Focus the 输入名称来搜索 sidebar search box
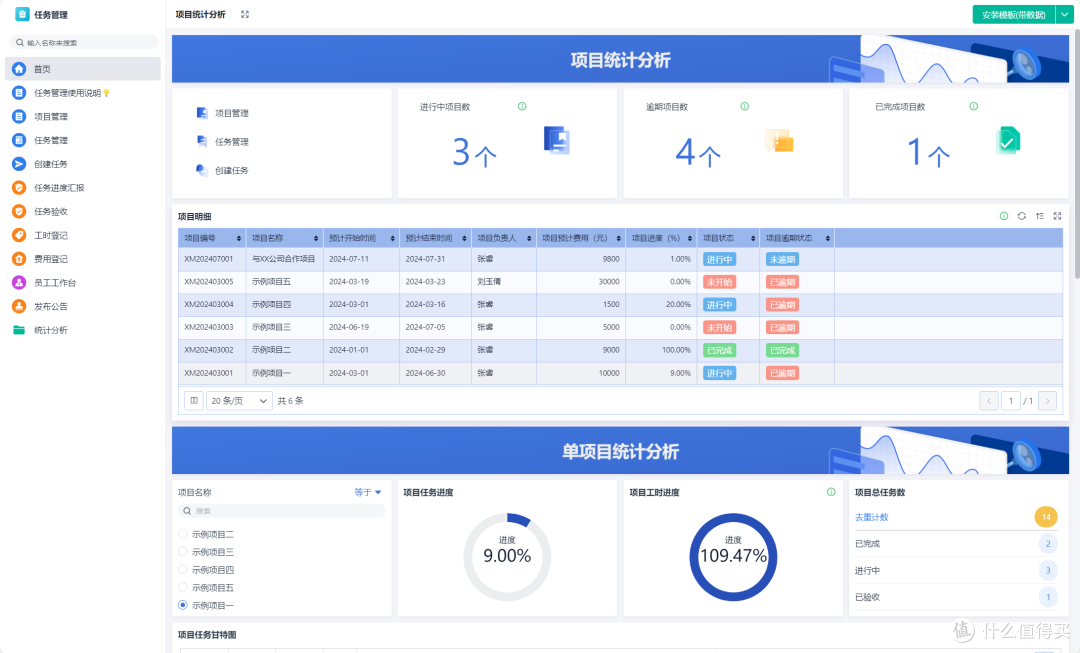 tap(84, 43)
